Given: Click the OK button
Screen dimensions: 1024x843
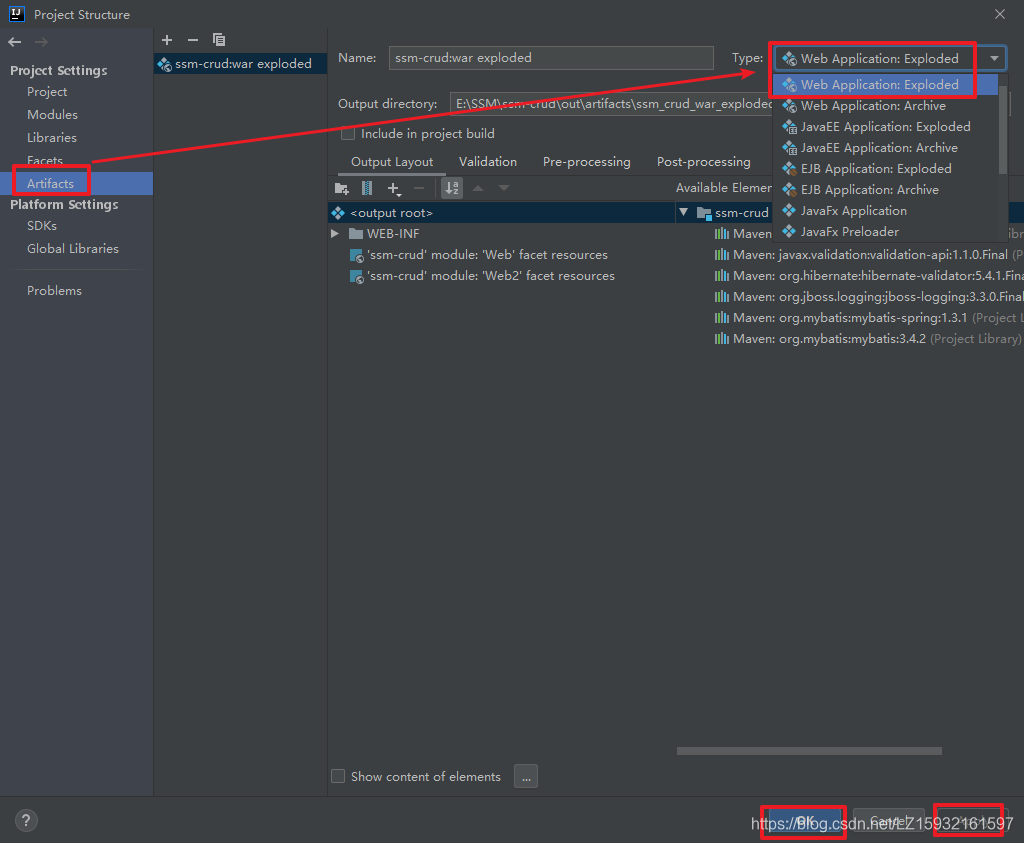Looking at the screenshot, I should pyautogui.click(x=805, y=821).
